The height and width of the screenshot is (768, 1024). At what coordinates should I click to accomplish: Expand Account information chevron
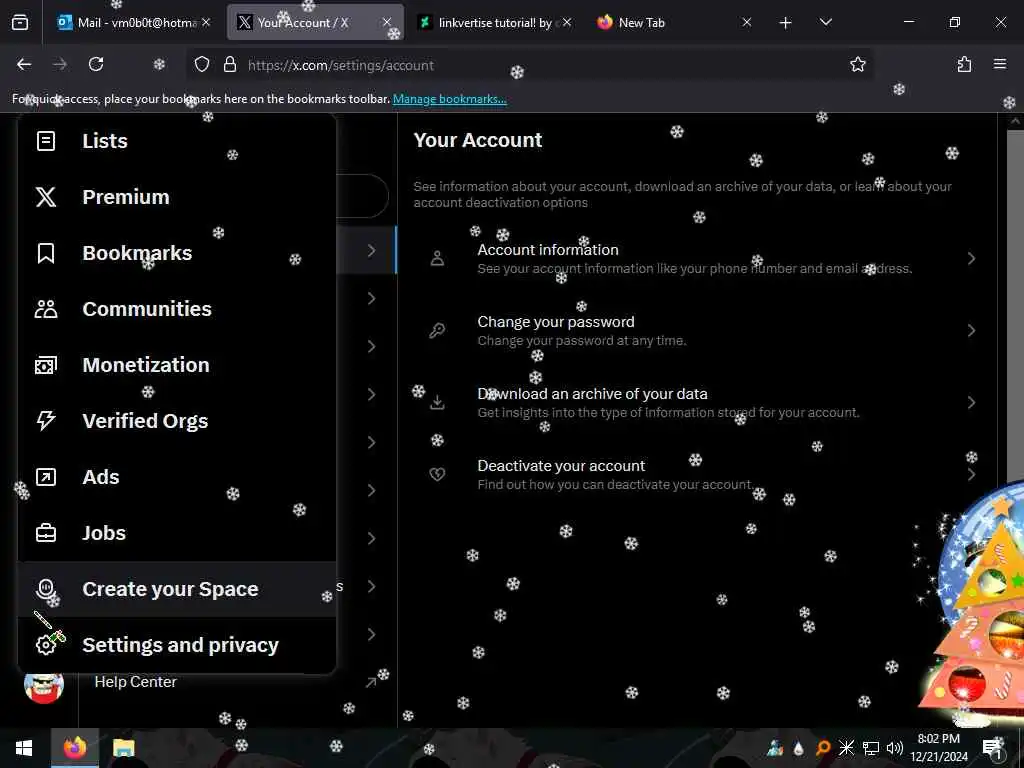[x=972, y=259]
